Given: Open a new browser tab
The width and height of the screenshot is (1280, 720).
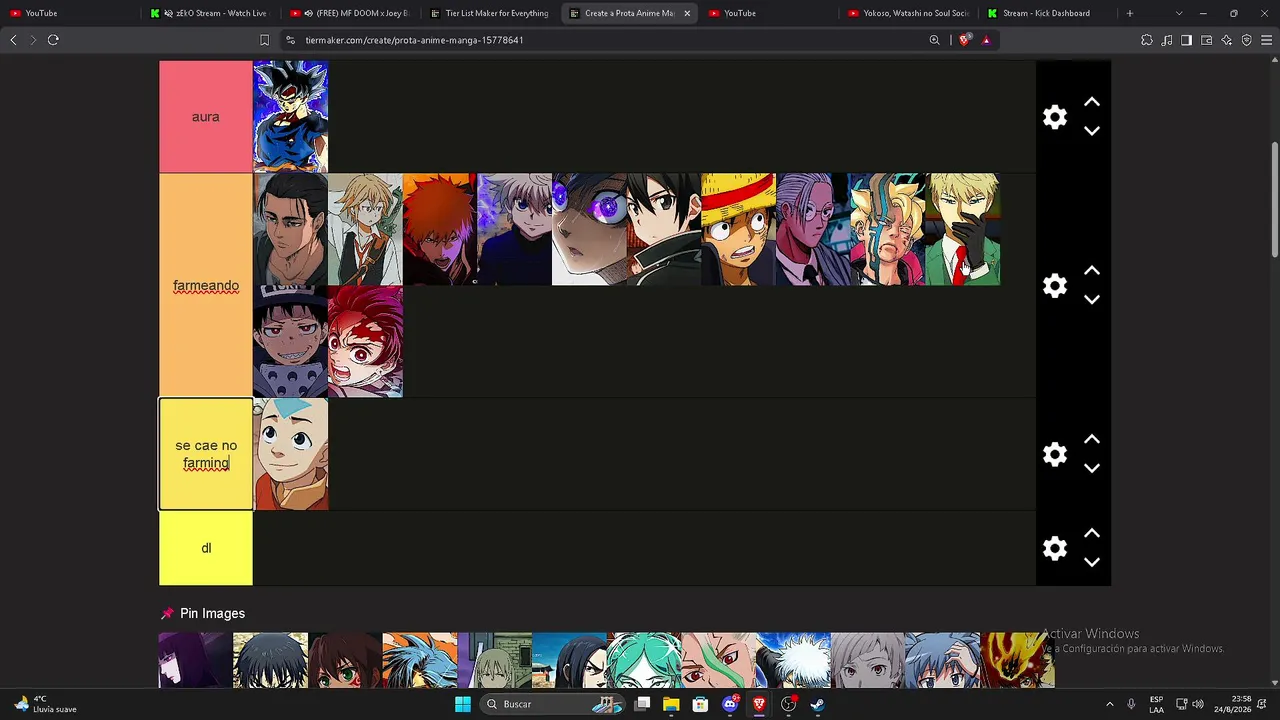Looking at the screenshot, I should pyautogui.click(x=1130, y=13).
